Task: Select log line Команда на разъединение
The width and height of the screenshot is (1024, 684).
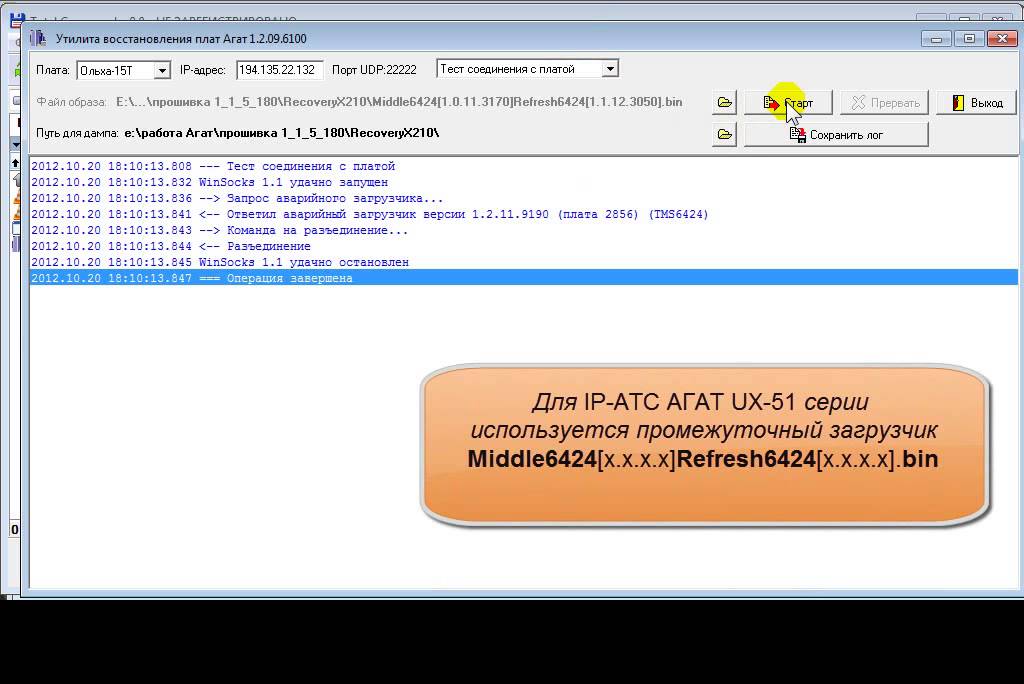Action: [x=524, y=230]
